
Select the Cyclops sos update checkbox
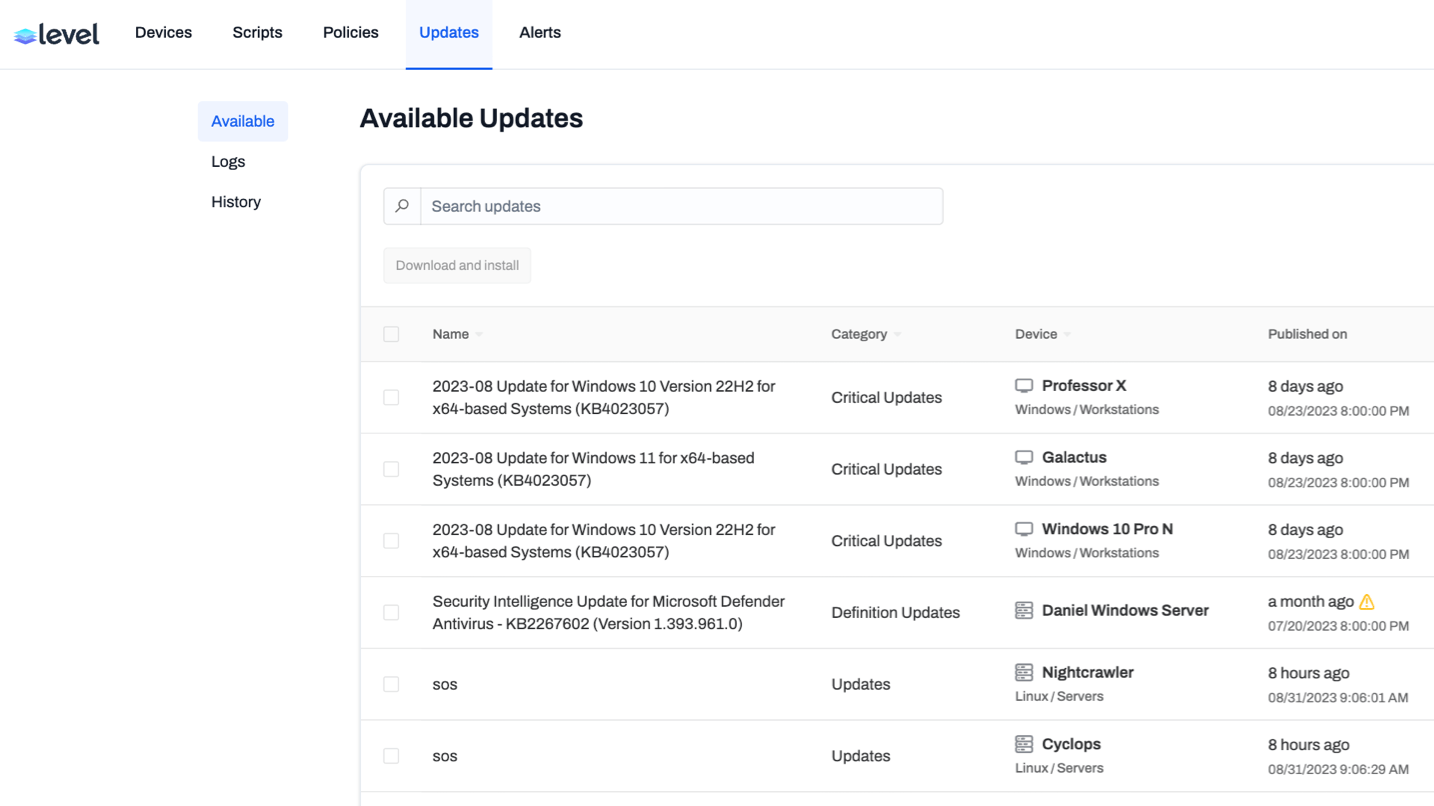pos(391,756)
